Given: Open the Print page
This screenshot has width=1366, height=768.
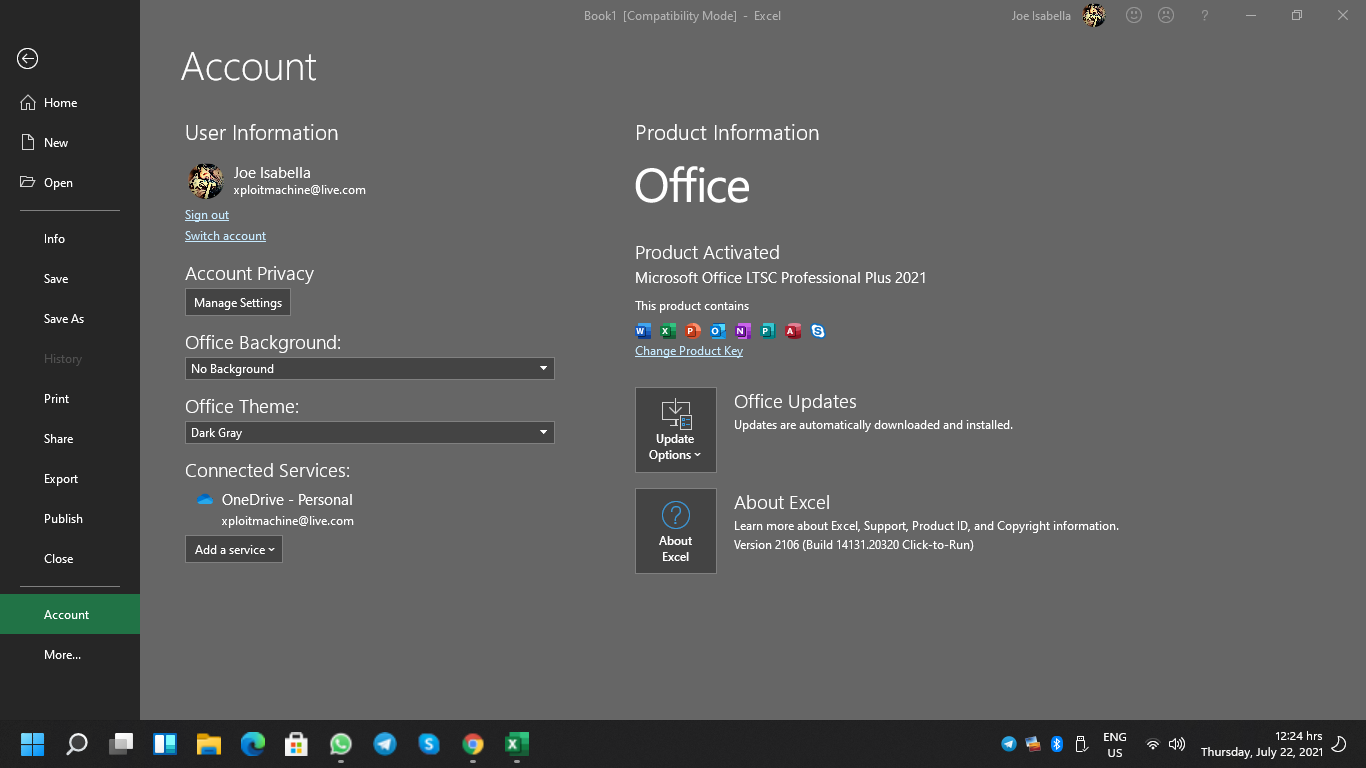Looking at the screenshot, I should (70, 399).
